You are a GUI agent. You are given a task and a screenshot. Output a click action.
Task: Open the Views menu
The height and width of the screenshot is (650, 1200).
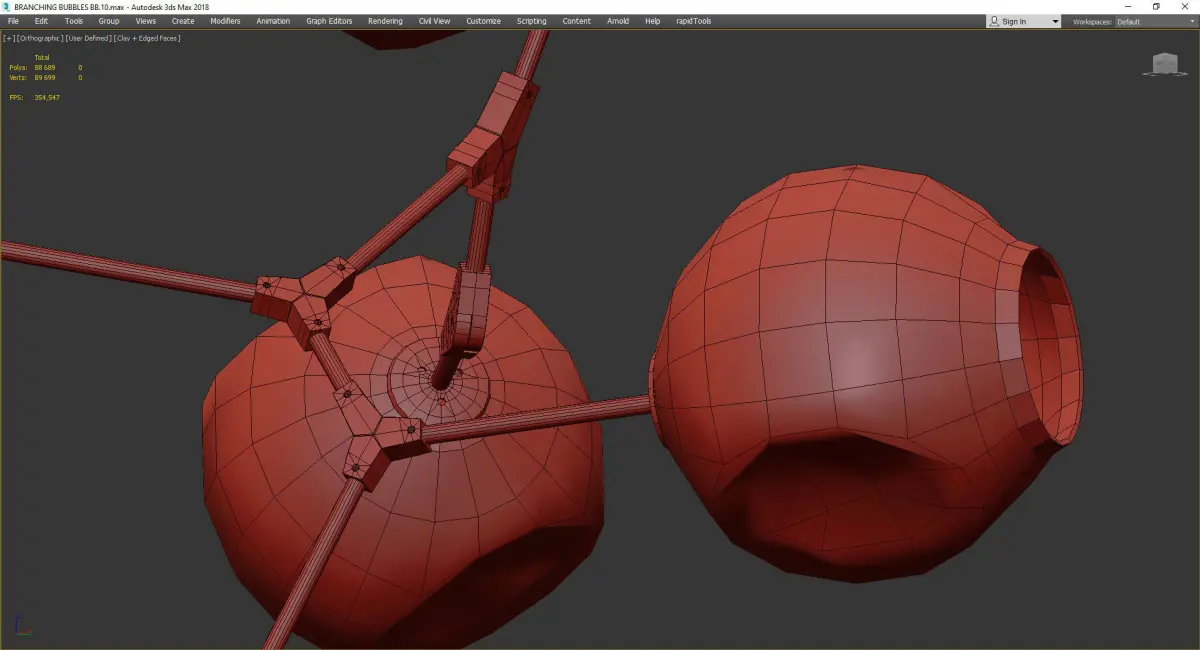pyautogui.click(x=146, y=21)
